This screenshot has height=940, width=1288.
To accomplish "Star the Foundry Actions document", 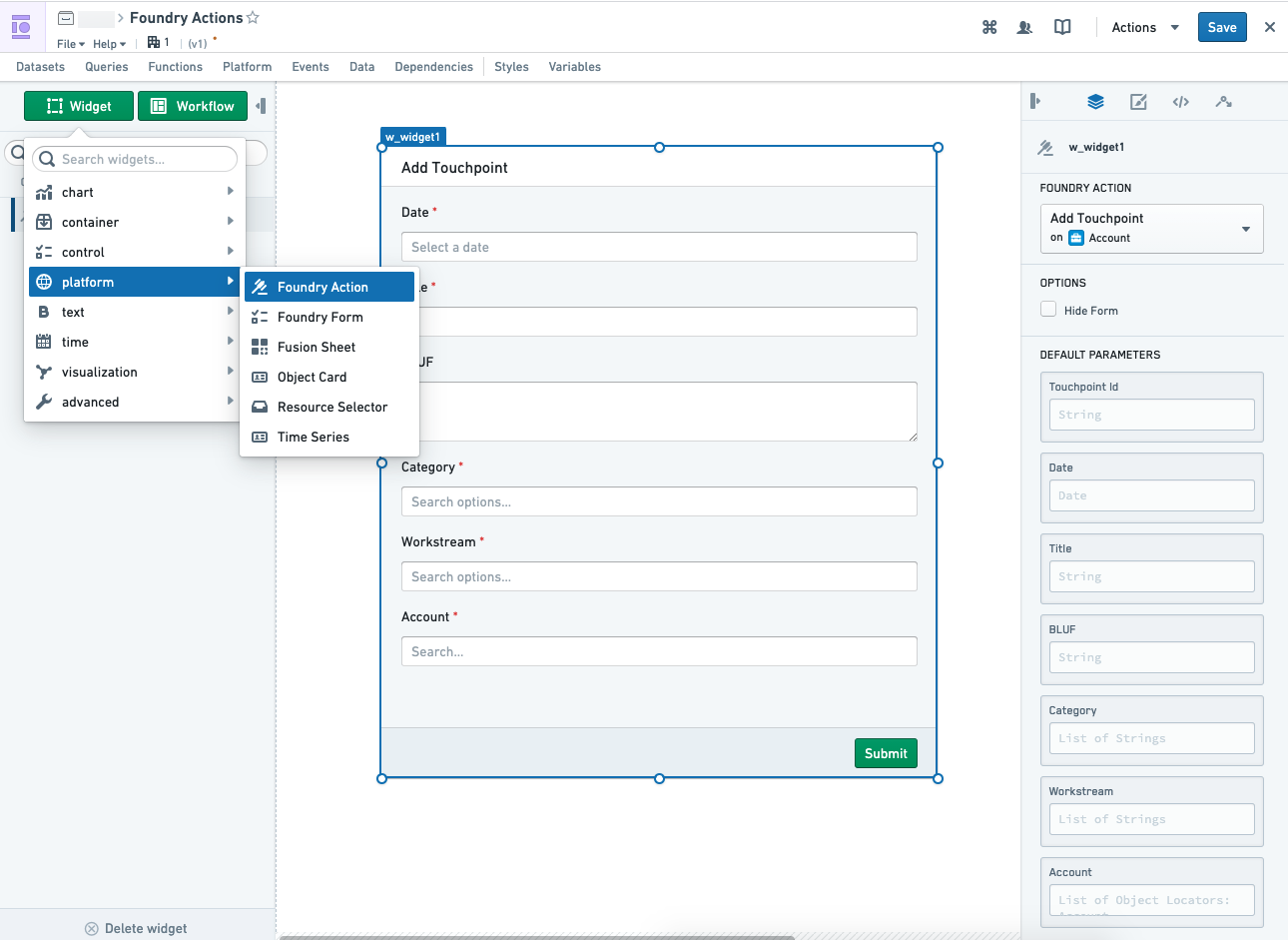I will (253, 18).
